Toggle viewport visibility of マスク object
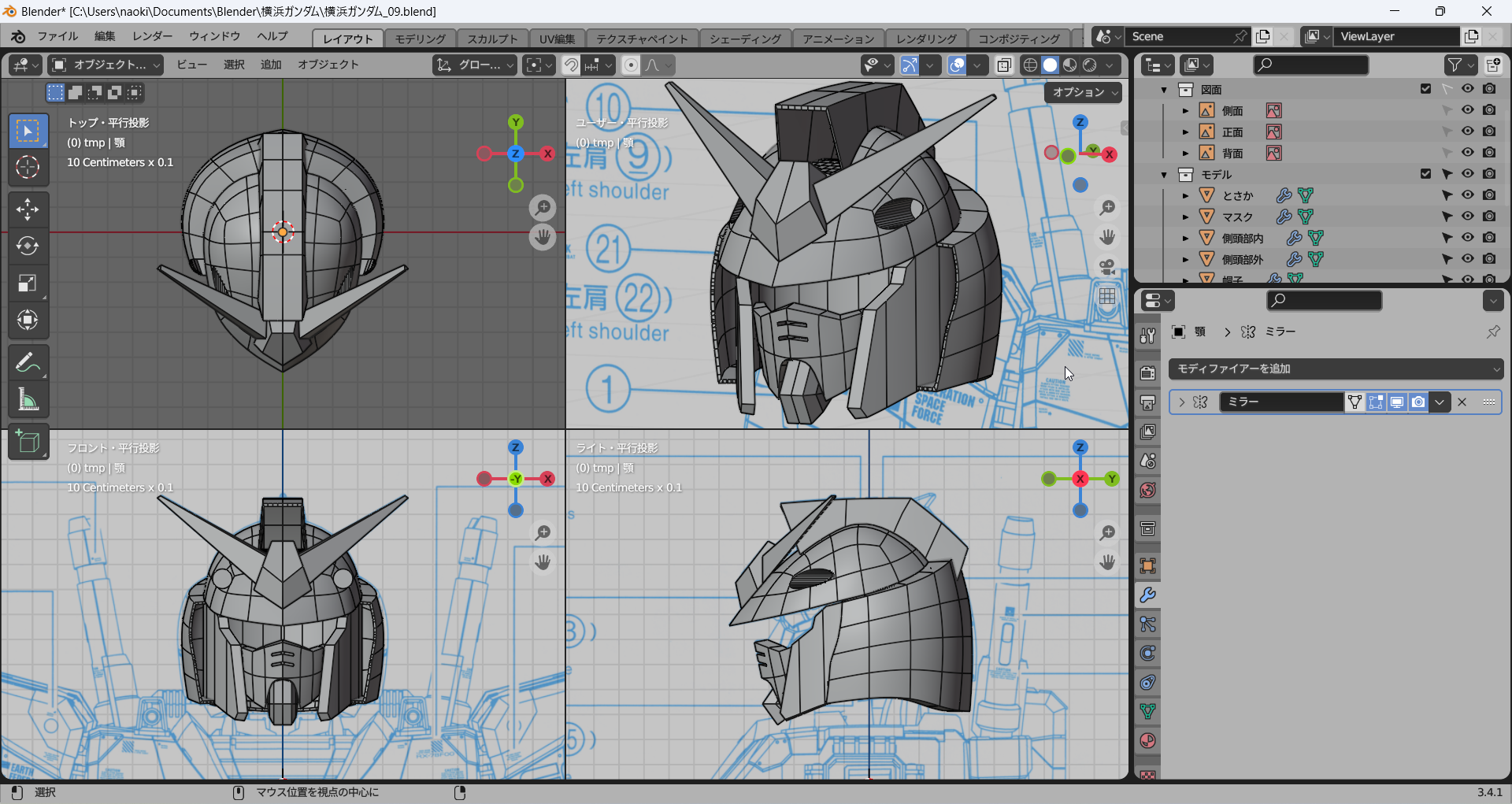This screenshot has height=804, width=1512. (1467, 217)
